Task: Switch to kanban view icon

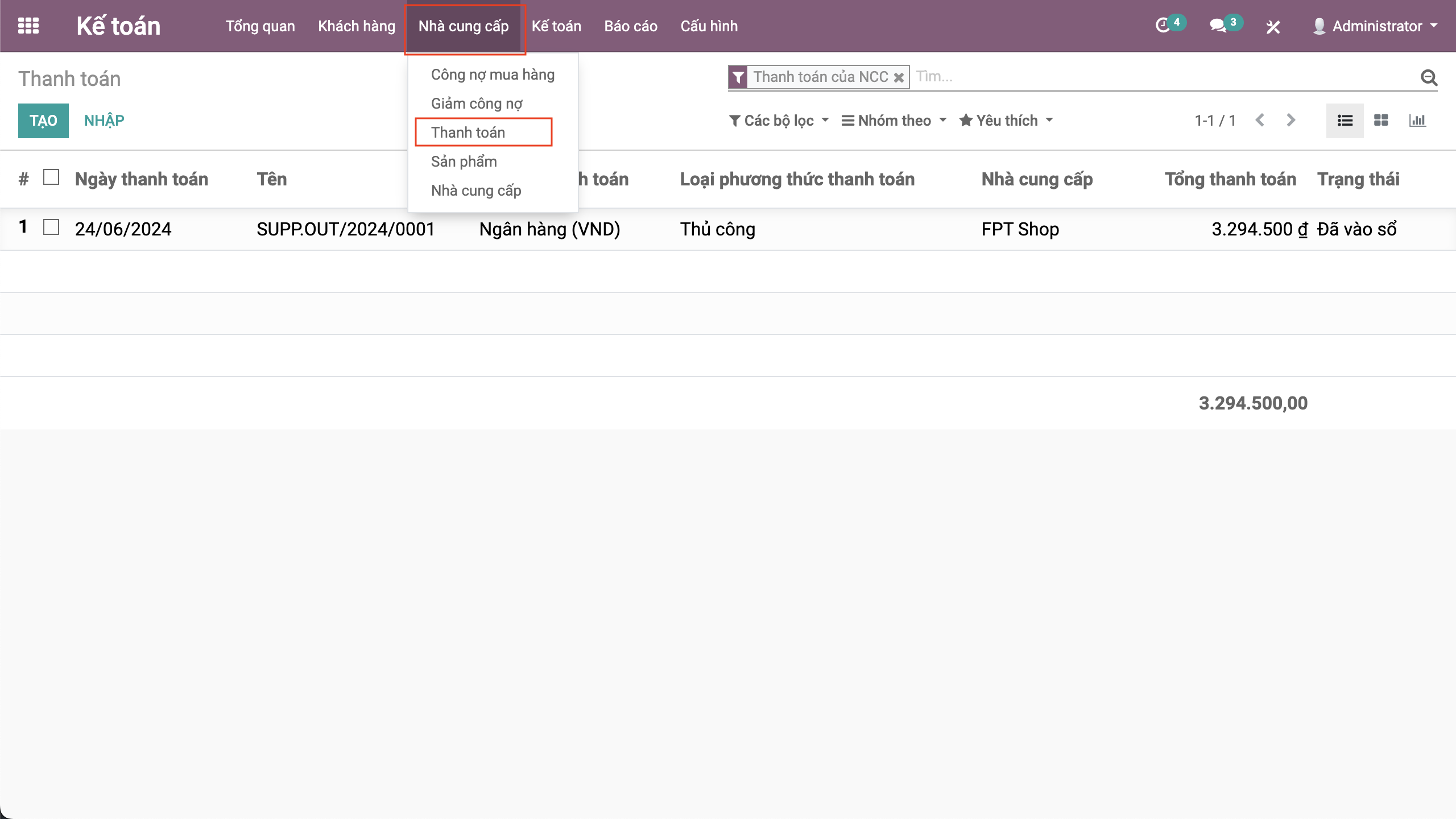Action: coord(1381,121)
